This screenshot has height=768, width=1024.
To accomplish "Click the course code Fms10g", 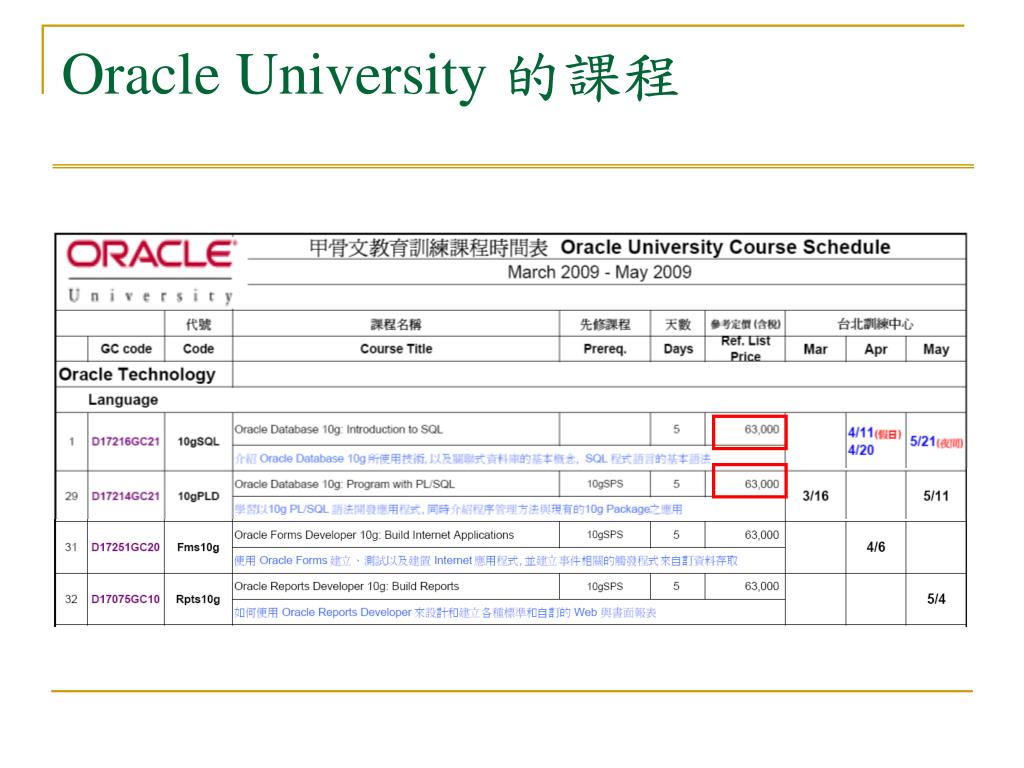I will (198, 547).
